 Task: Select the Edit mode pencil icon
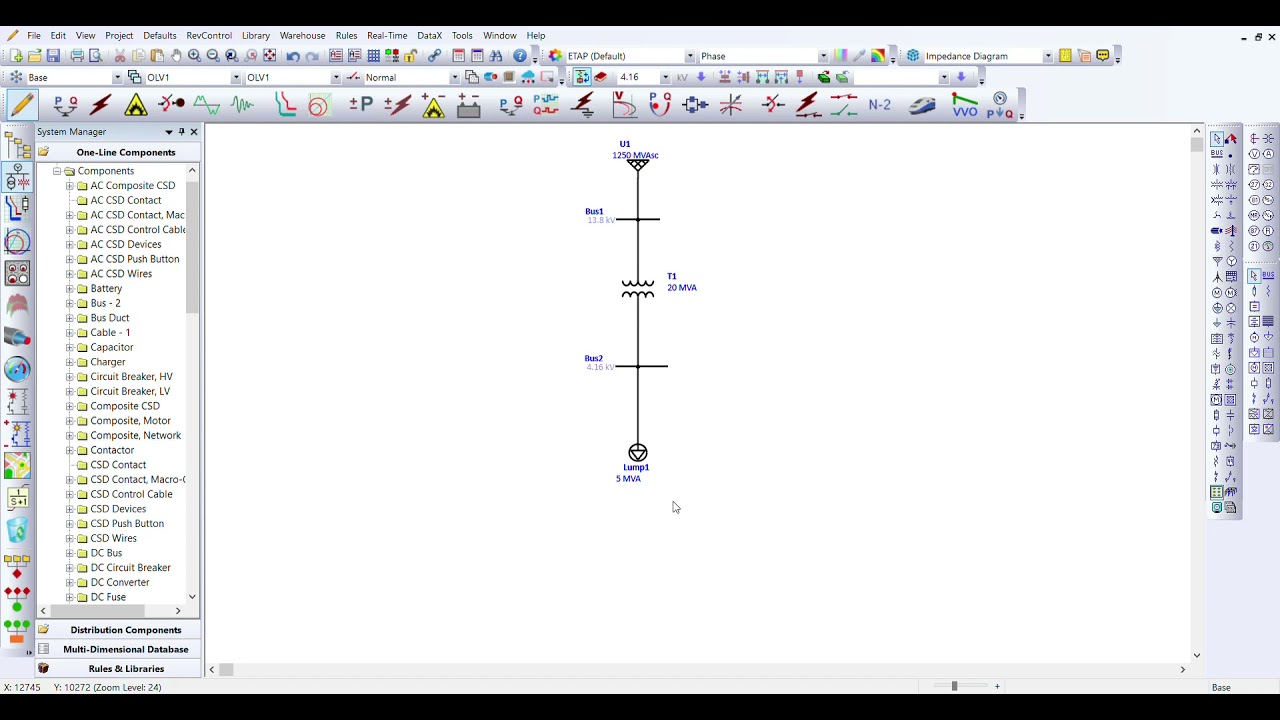(22, 105)
